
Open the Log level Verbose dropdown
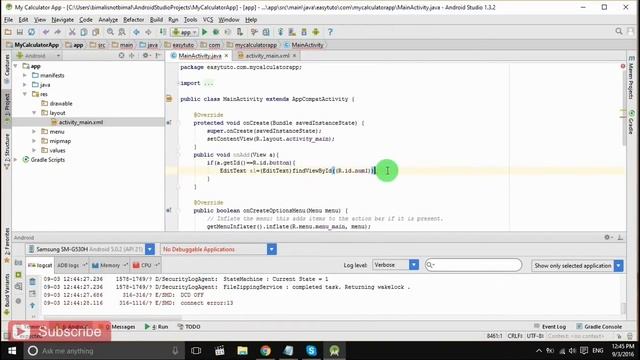[x=395, y=265]
